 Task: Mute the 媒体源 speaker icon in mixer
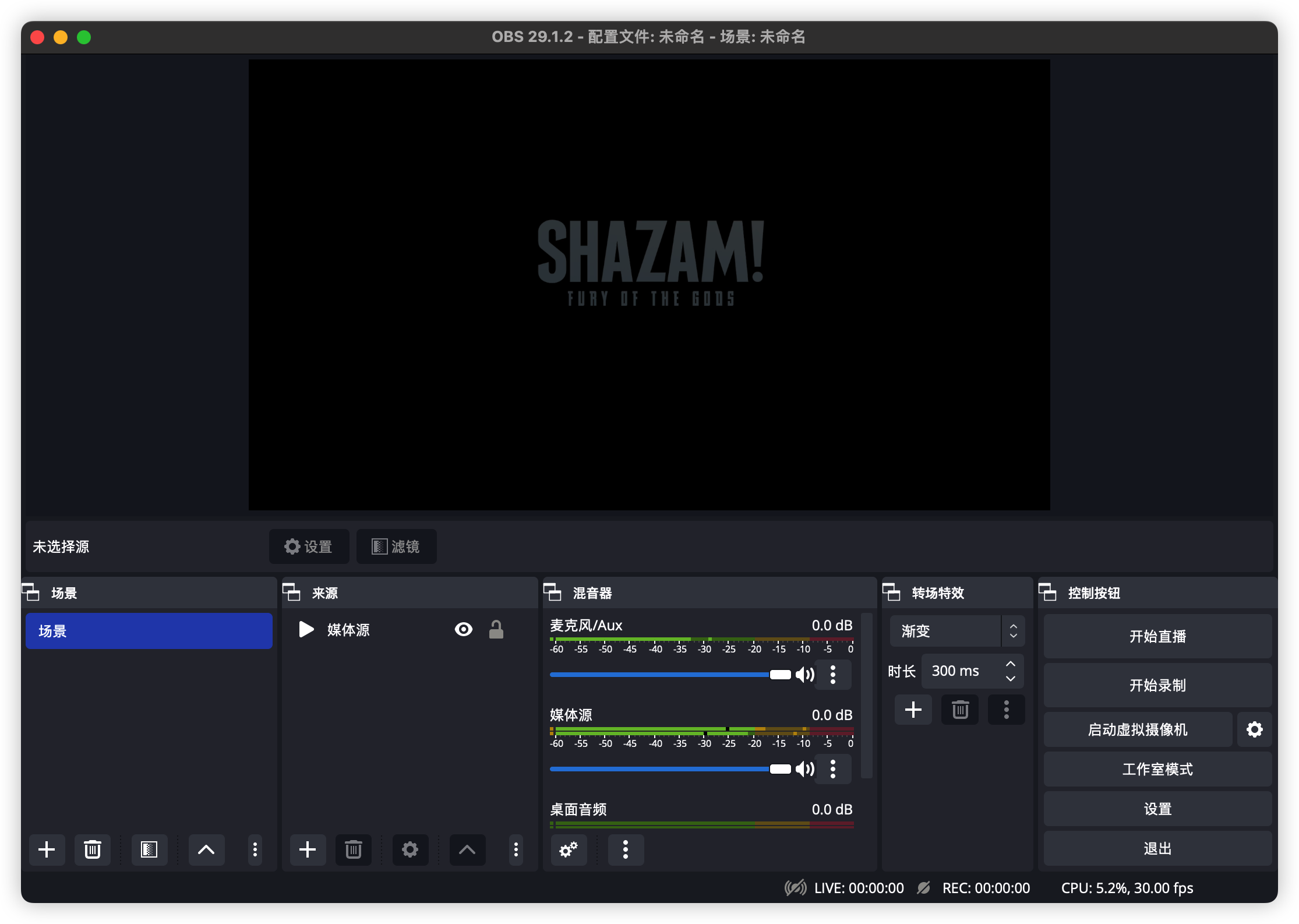click(805, 769)
